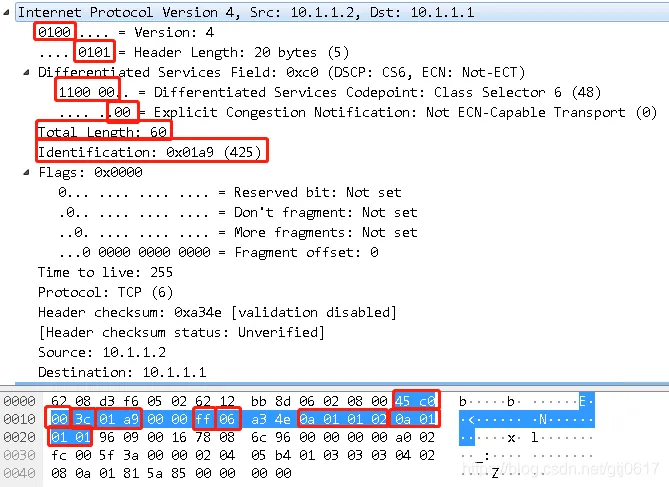Select the Reserved bit: Not set row
This screenshot has height=487, width=669.
[230, 192]
